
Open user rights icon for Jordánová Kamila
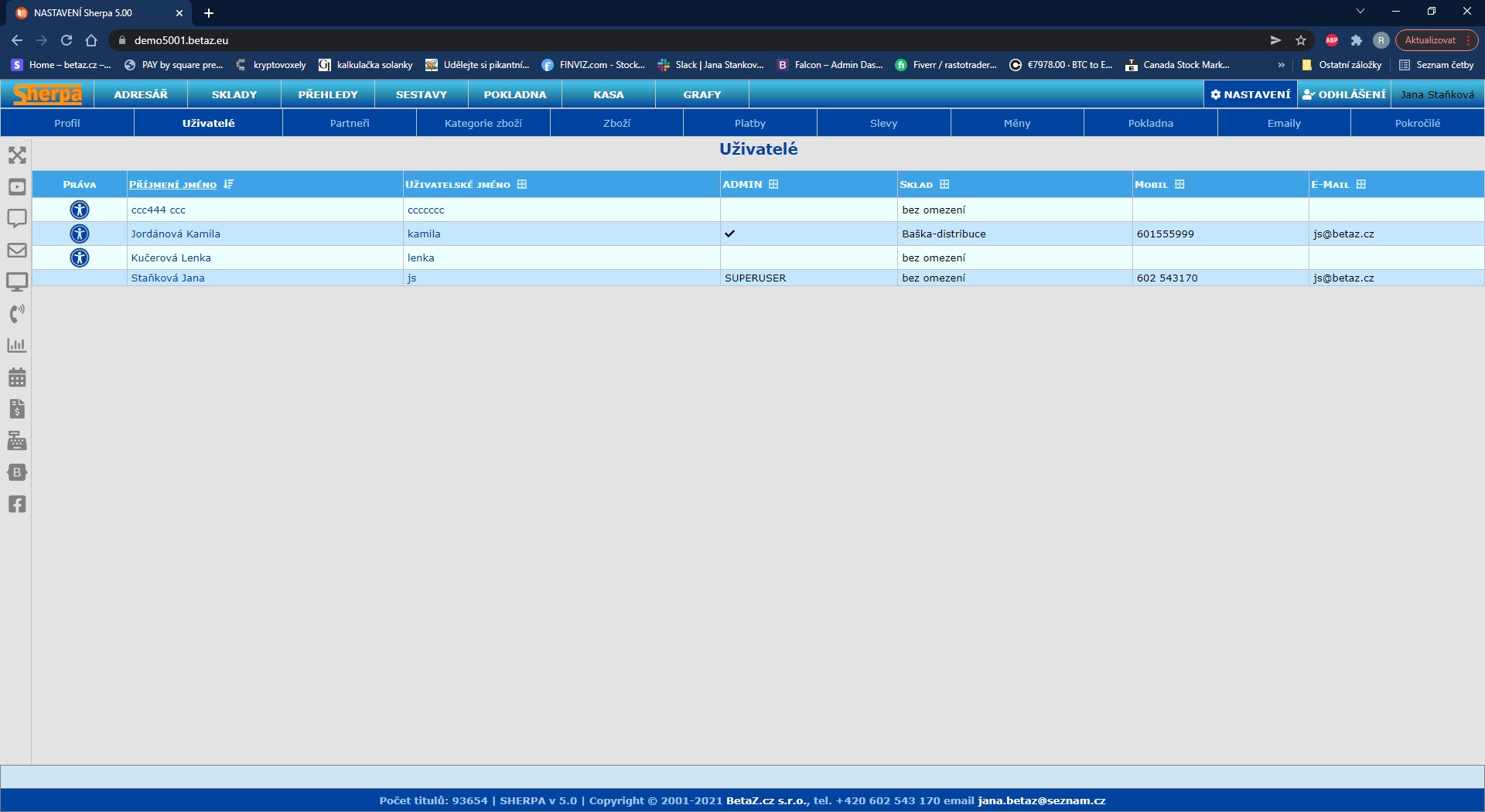[x=80, y=234]
